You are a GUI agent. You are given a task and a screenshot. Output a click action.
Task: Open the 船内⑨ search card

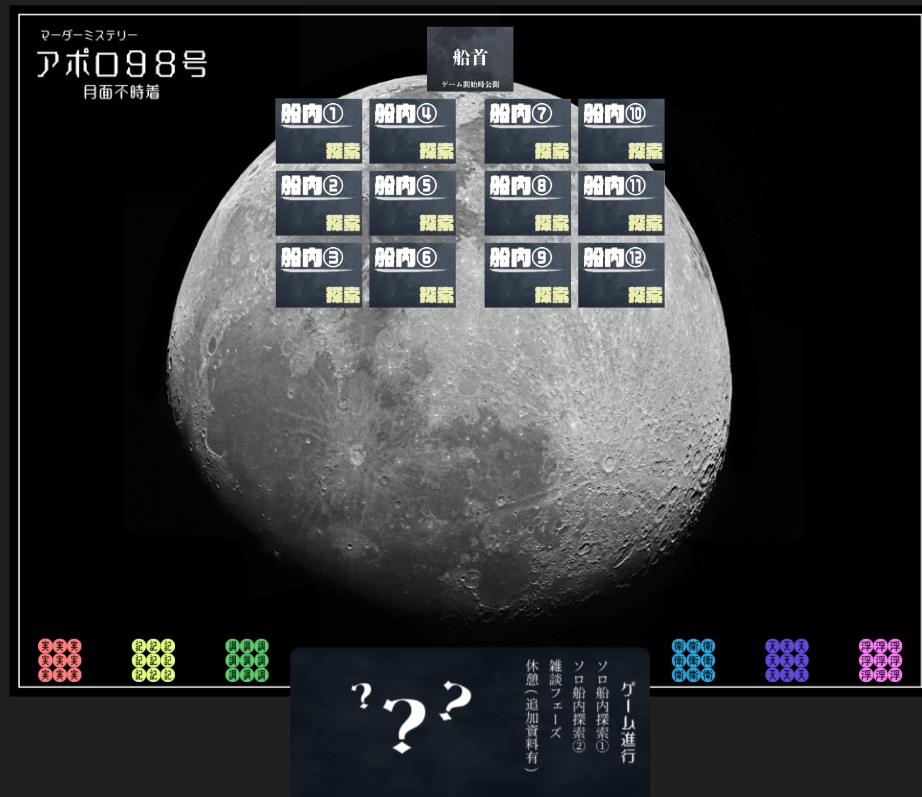[527, 275]
